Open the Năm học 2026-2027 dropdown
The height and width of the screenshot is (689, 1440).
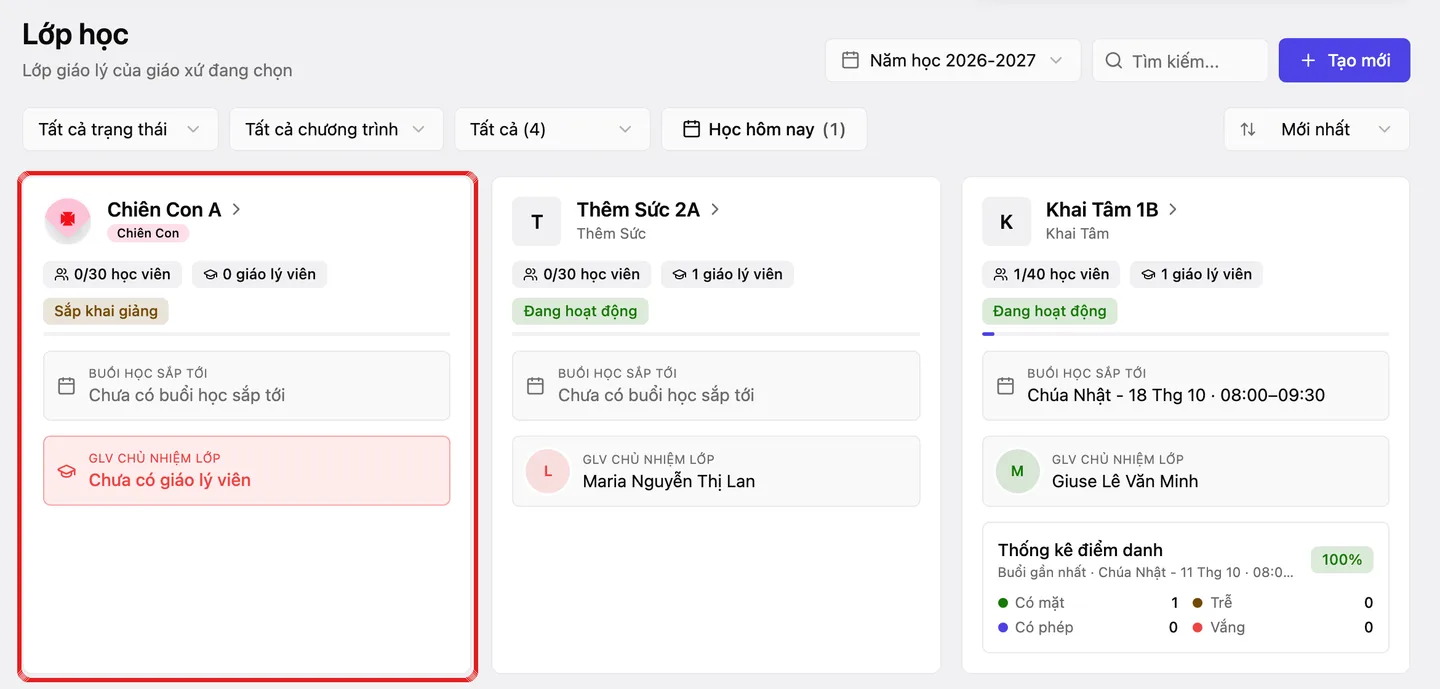tap(953, 60)
